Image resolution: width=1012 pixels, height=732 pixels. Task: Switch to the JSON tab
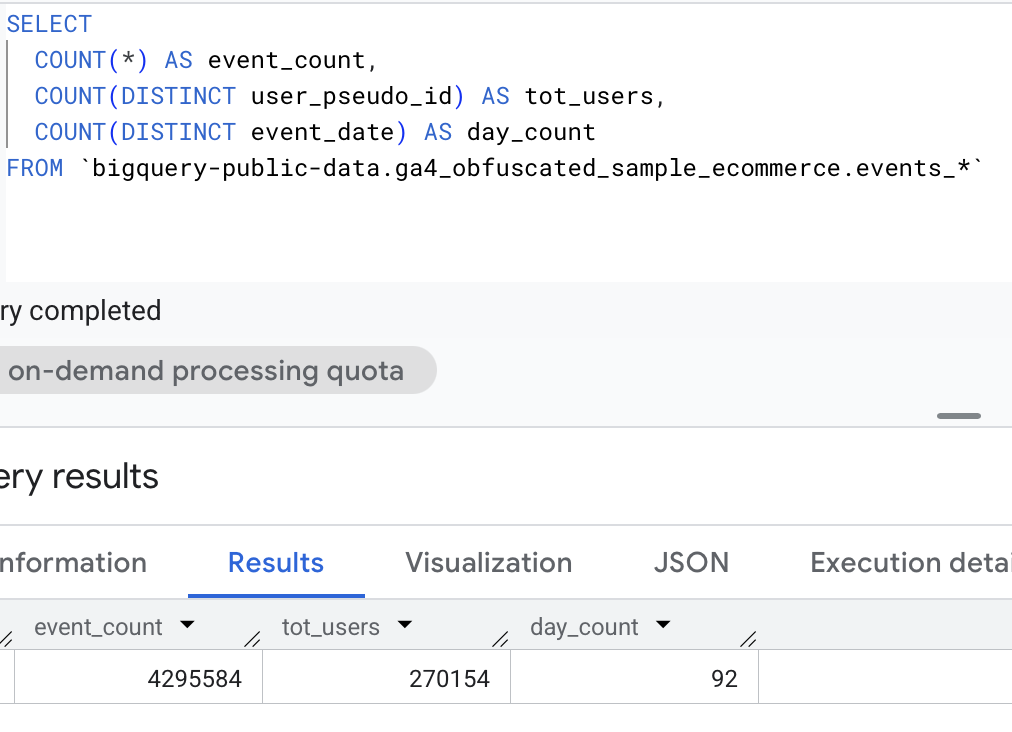click(x=691, y=563)
